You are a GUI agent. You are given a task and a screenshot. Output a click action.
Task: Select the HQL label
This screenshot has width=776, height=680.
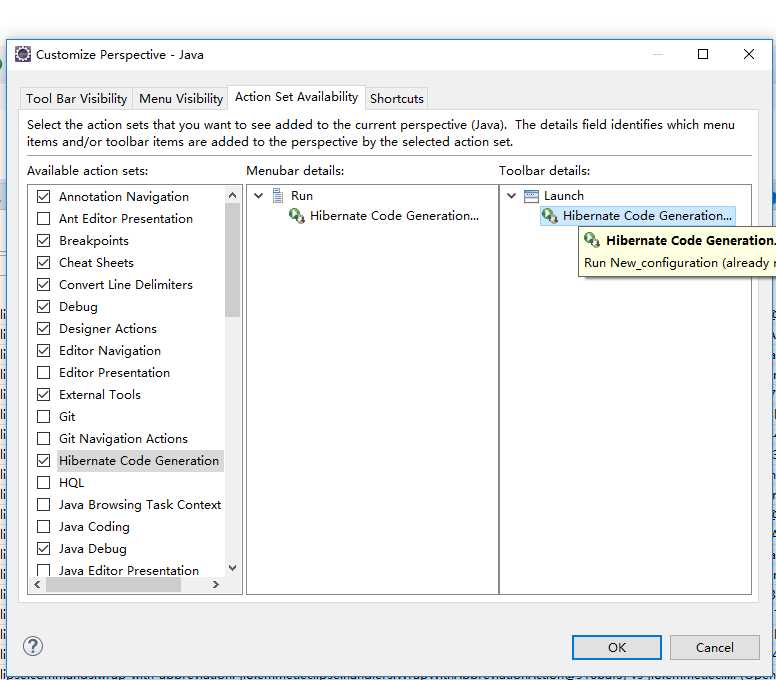pos(71,483)
